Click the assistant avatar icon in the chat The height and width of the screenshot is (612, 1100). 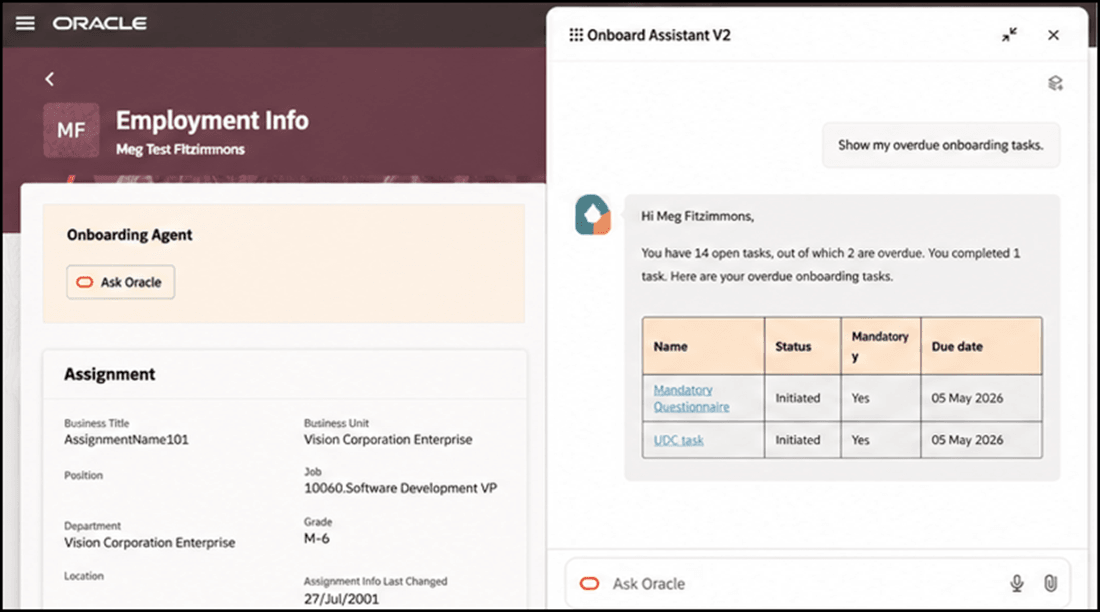(x=593, y=215)
